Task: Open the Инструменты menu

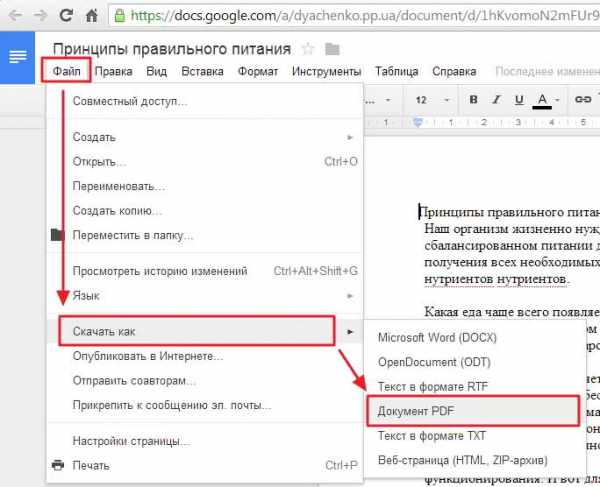Action: (x=326, y=71)
